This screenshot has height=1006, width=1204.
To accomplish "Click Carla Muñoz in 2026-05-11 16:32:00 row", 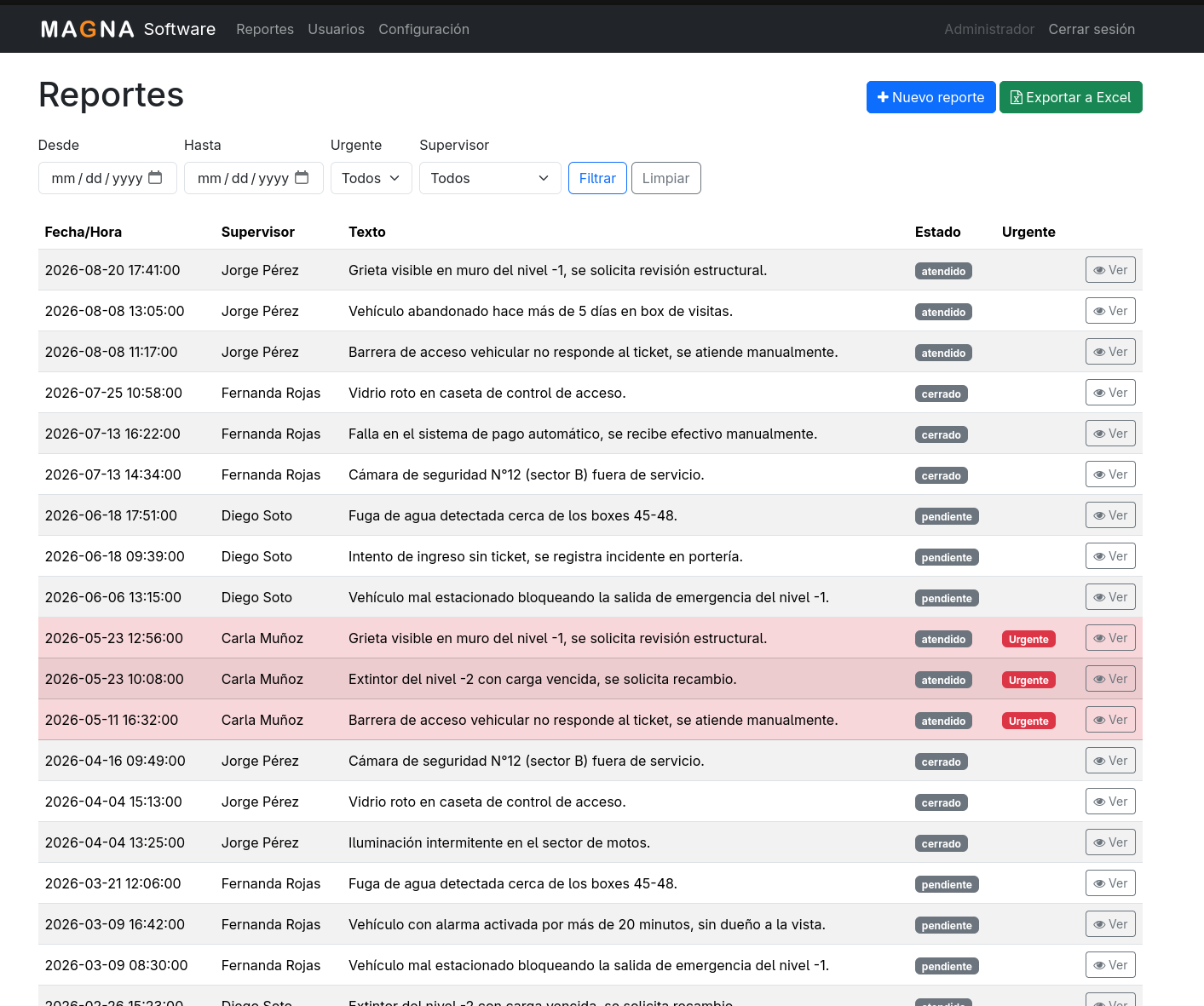I will pos(262,720).
